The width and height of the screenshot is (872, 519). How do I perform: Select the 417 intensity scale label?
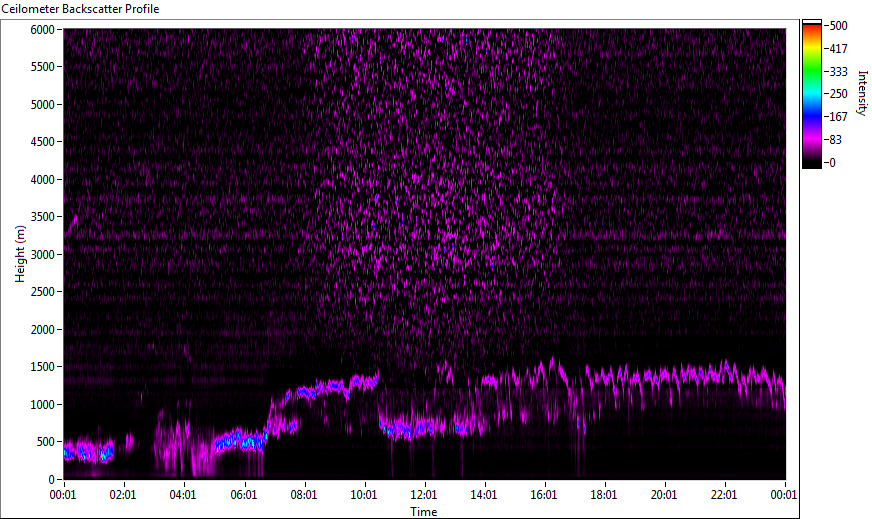838,48
